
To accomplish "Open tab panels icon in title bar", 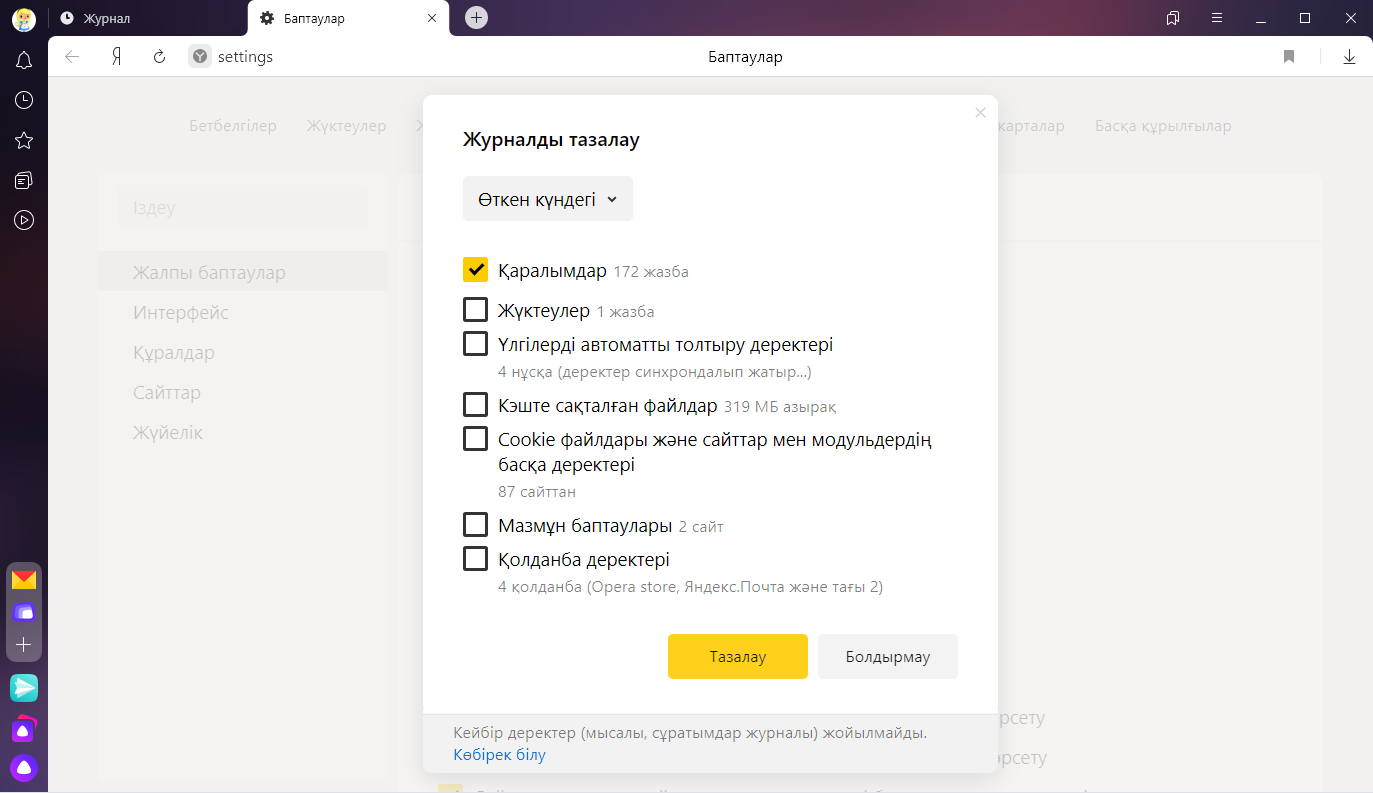I will pyautogui.click(x=1173, y=18).
